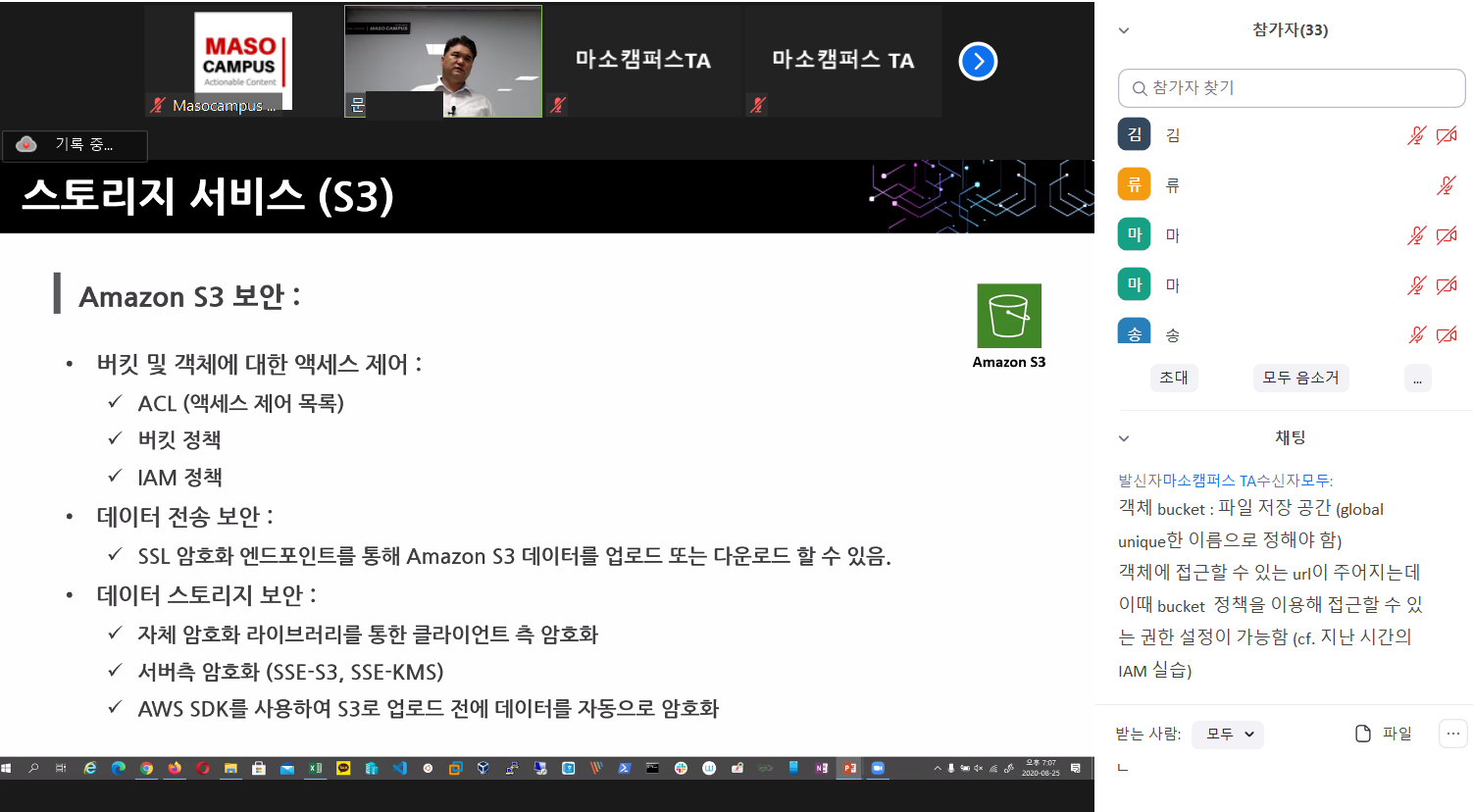Open participants more options (...) button
This screenshot has height=812, width=1473.
pos(1417,379)
